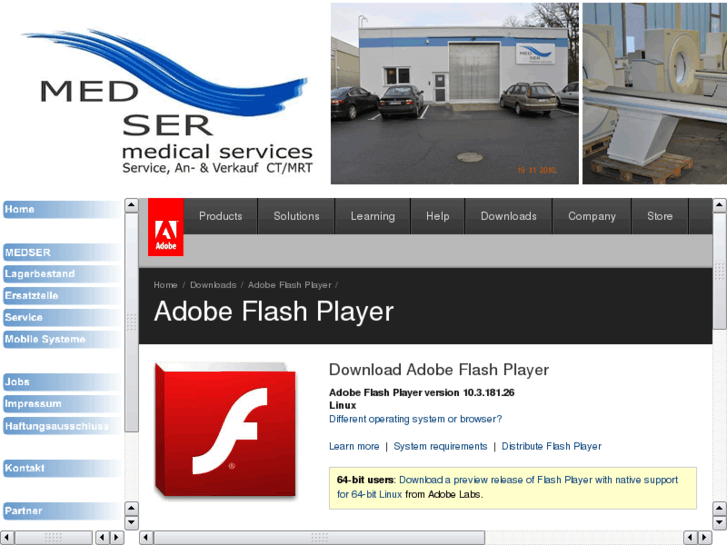Click sidebar vertical scrollbar up arrow at top
Screen dimensions: 727x545
132,205
